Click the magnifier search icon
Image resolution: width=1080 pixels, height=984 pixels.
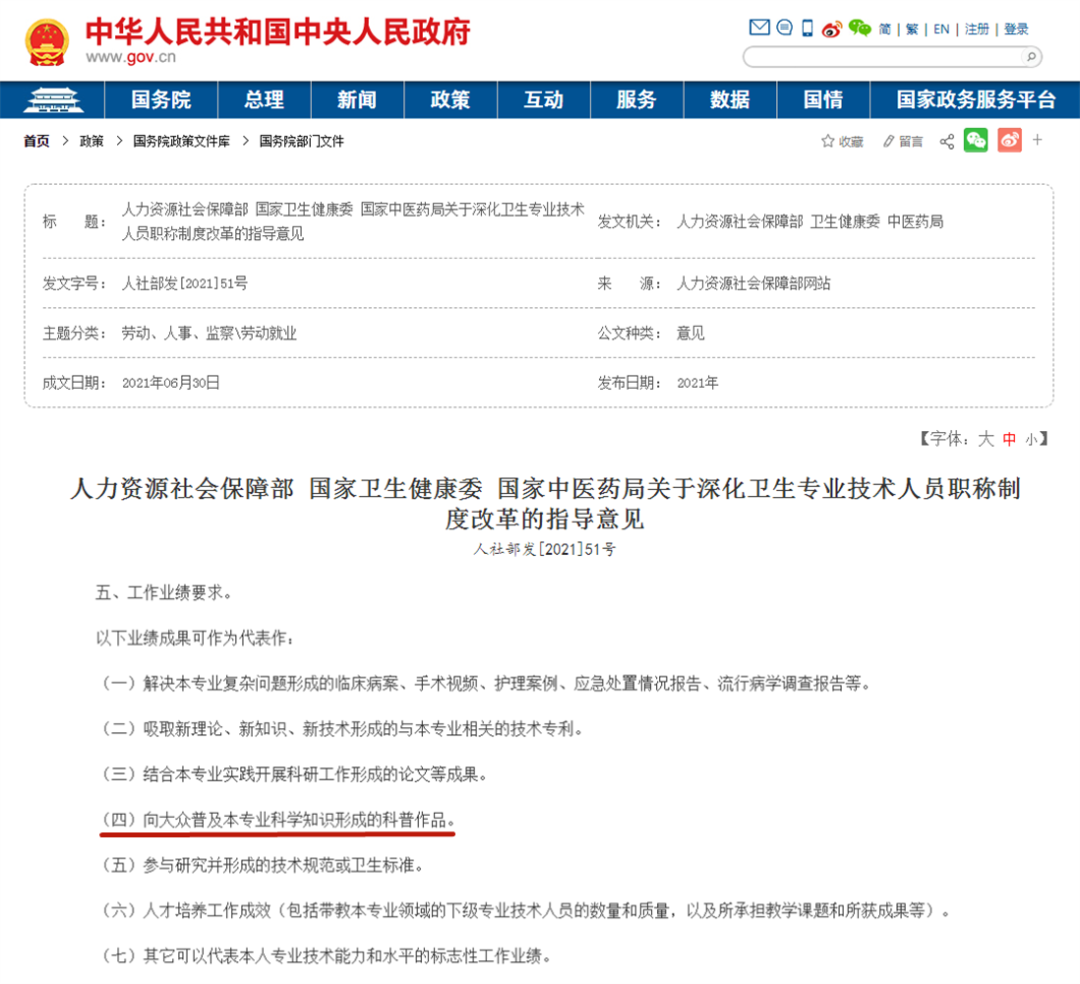(1030, 57)
